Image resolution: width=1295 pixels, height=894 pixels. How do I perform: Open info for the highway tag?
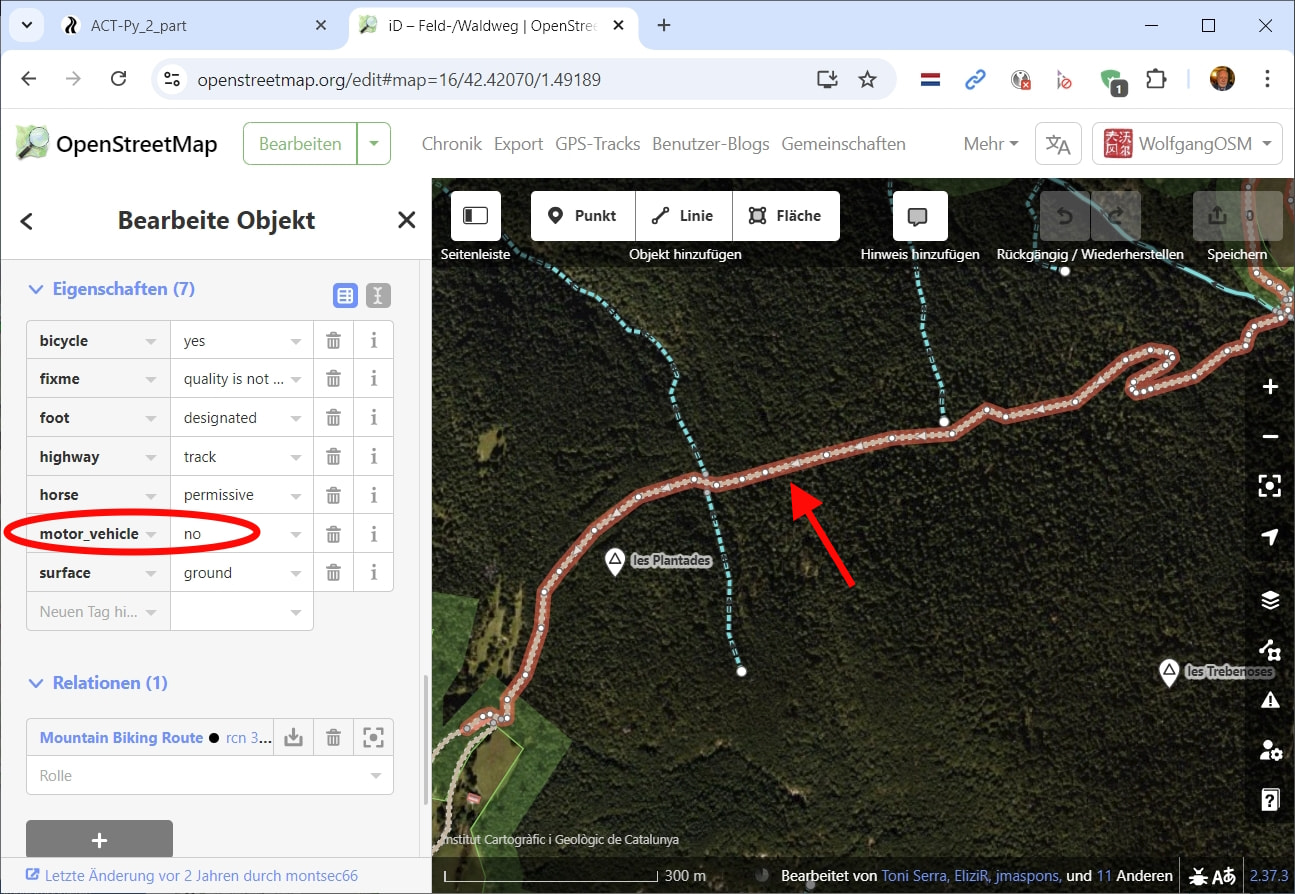[374, 457]
